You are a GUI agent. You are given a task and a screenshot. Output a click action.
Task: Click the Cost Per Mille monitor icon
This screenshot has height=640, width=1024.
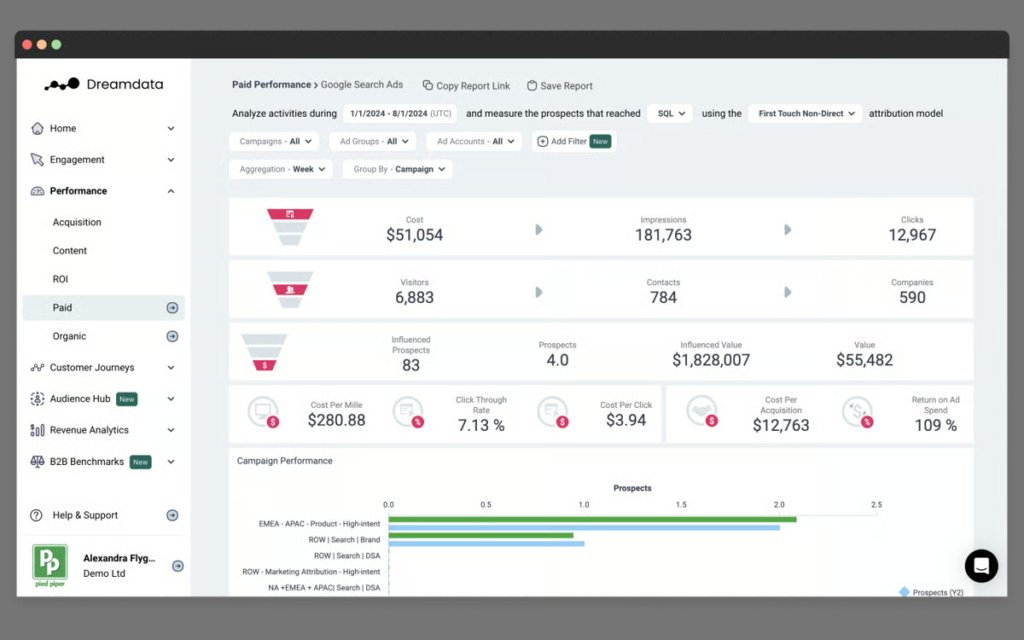[x=264, y=413]
